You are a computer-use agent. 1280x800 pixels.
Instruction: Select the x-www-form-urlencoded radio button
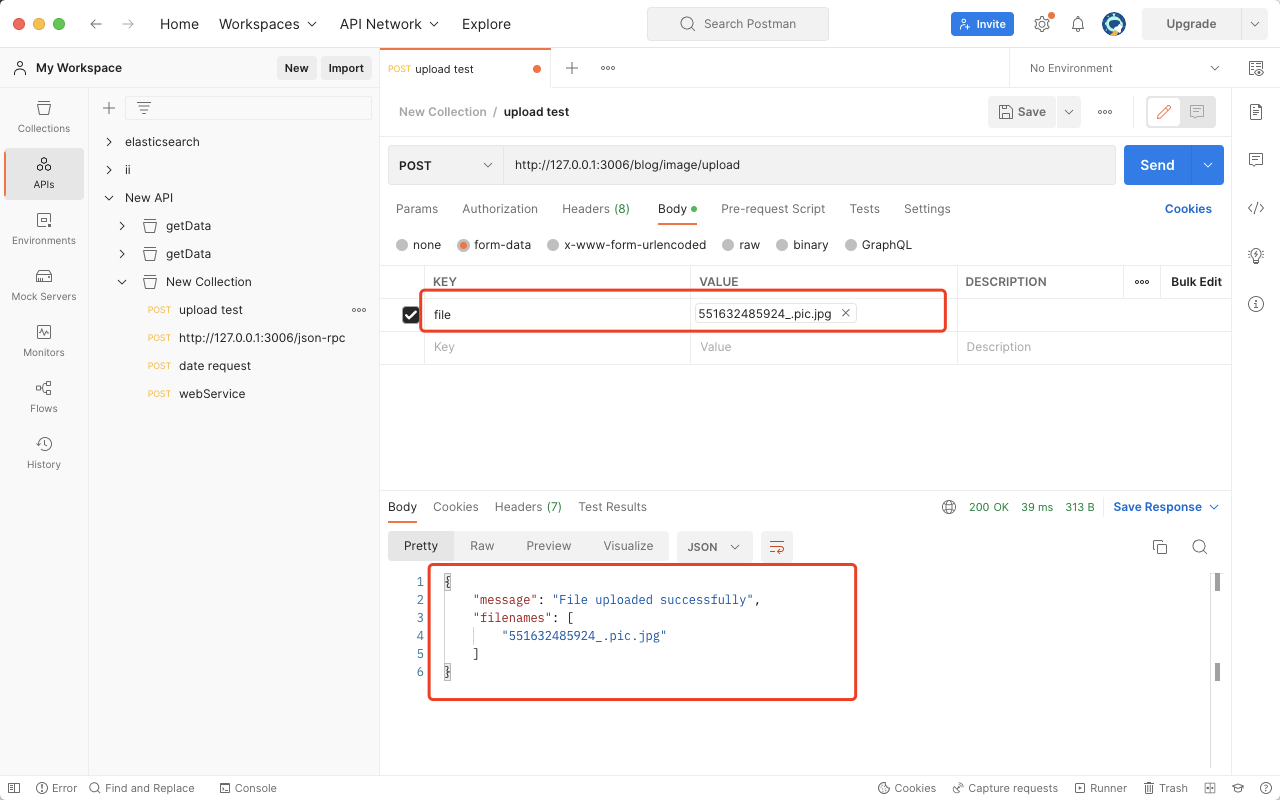[x=553, y=245]
